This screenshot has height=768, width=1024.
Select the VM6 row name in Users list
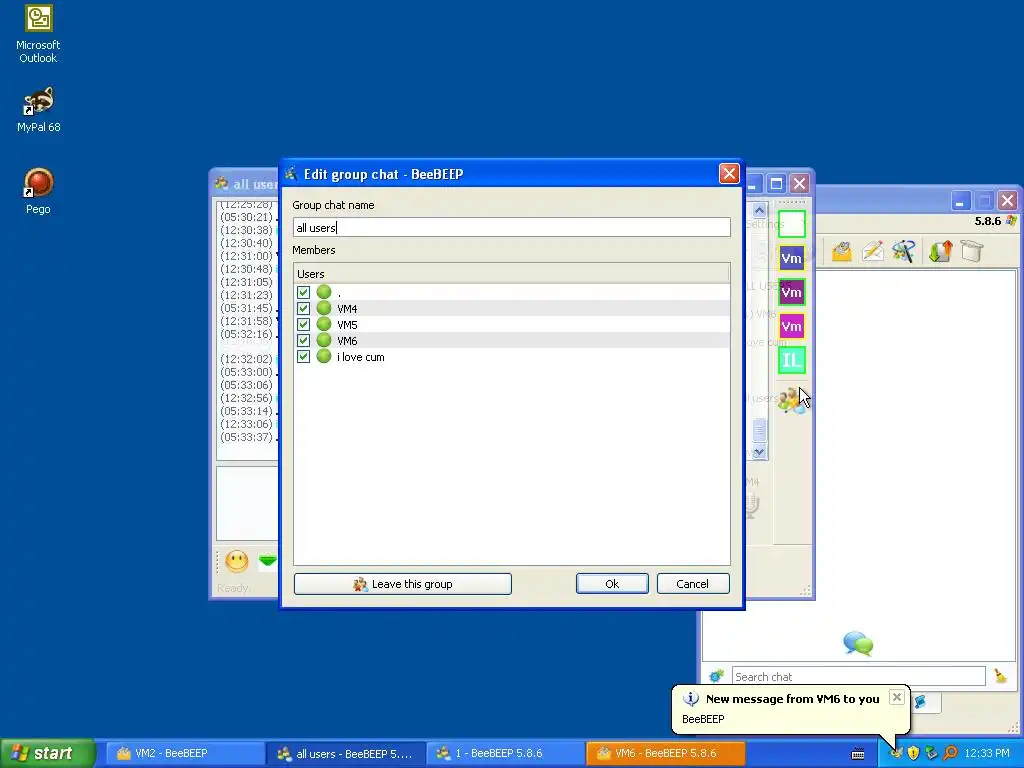coord(347,341)
